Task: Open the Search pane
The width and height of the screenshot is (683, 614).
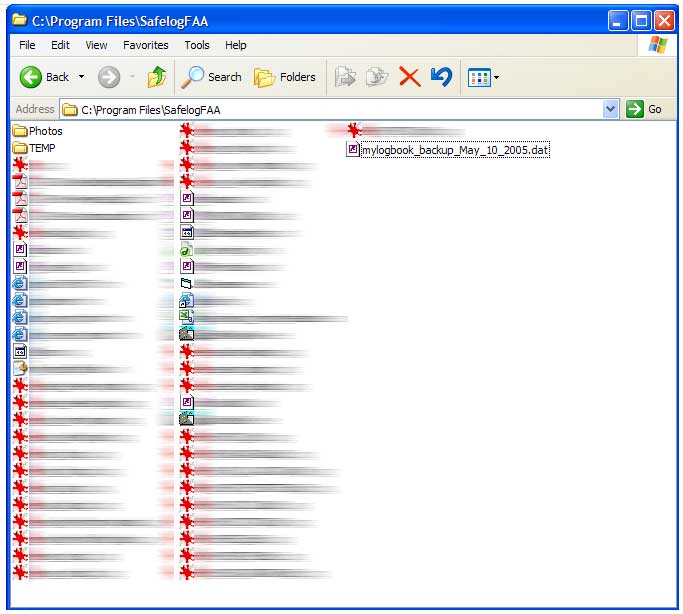Action: (211, 77)
